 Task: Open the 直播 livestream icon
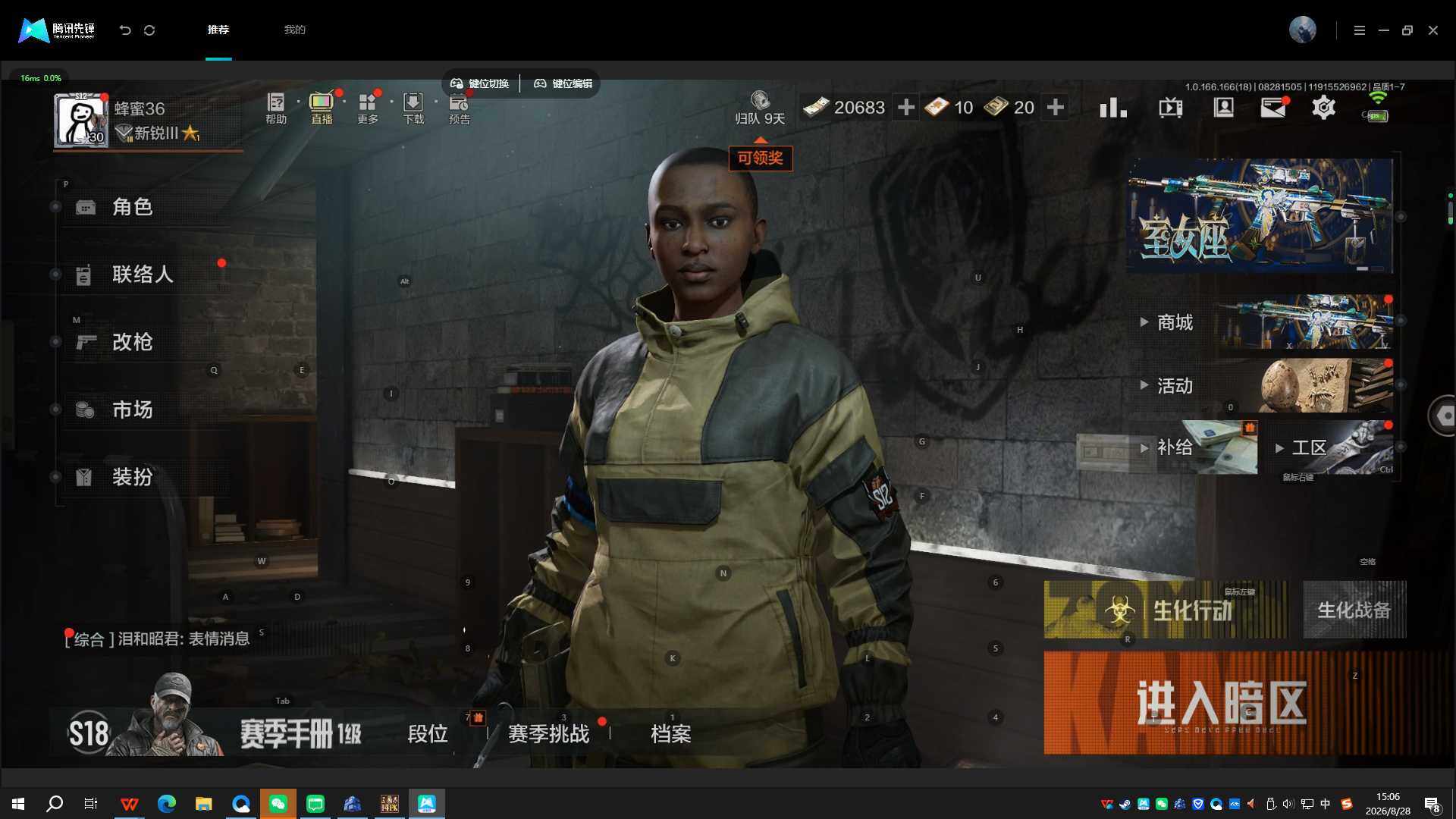tap(322, 108)
